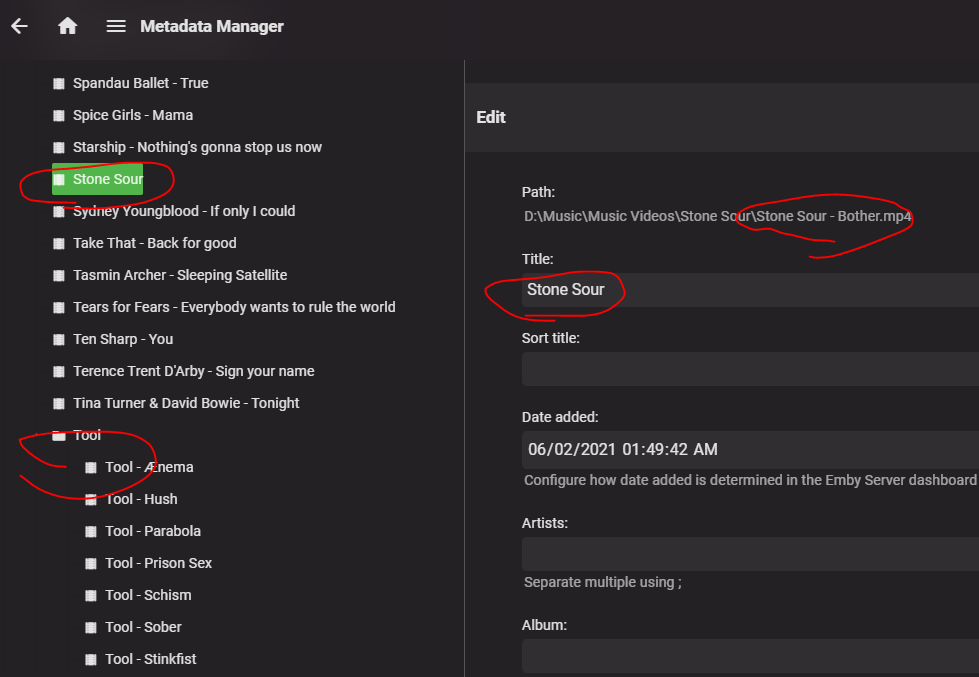The width and height of the screenshot is (979, 677).
Task: Click the video icon beside Tool - Schism
Action: click(x=91, y=595)
